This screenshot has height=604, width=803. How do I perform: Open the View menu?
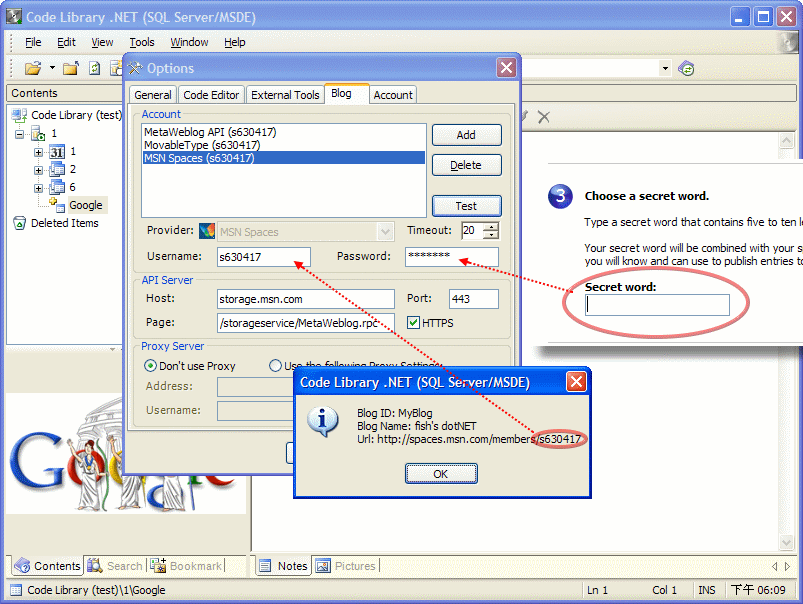[102, 42]
